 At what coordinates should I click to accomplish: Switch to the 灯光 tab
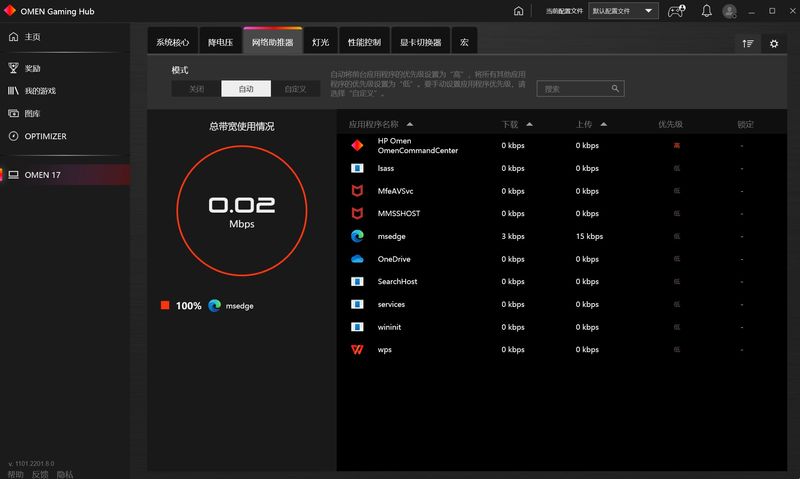(320, 43)
